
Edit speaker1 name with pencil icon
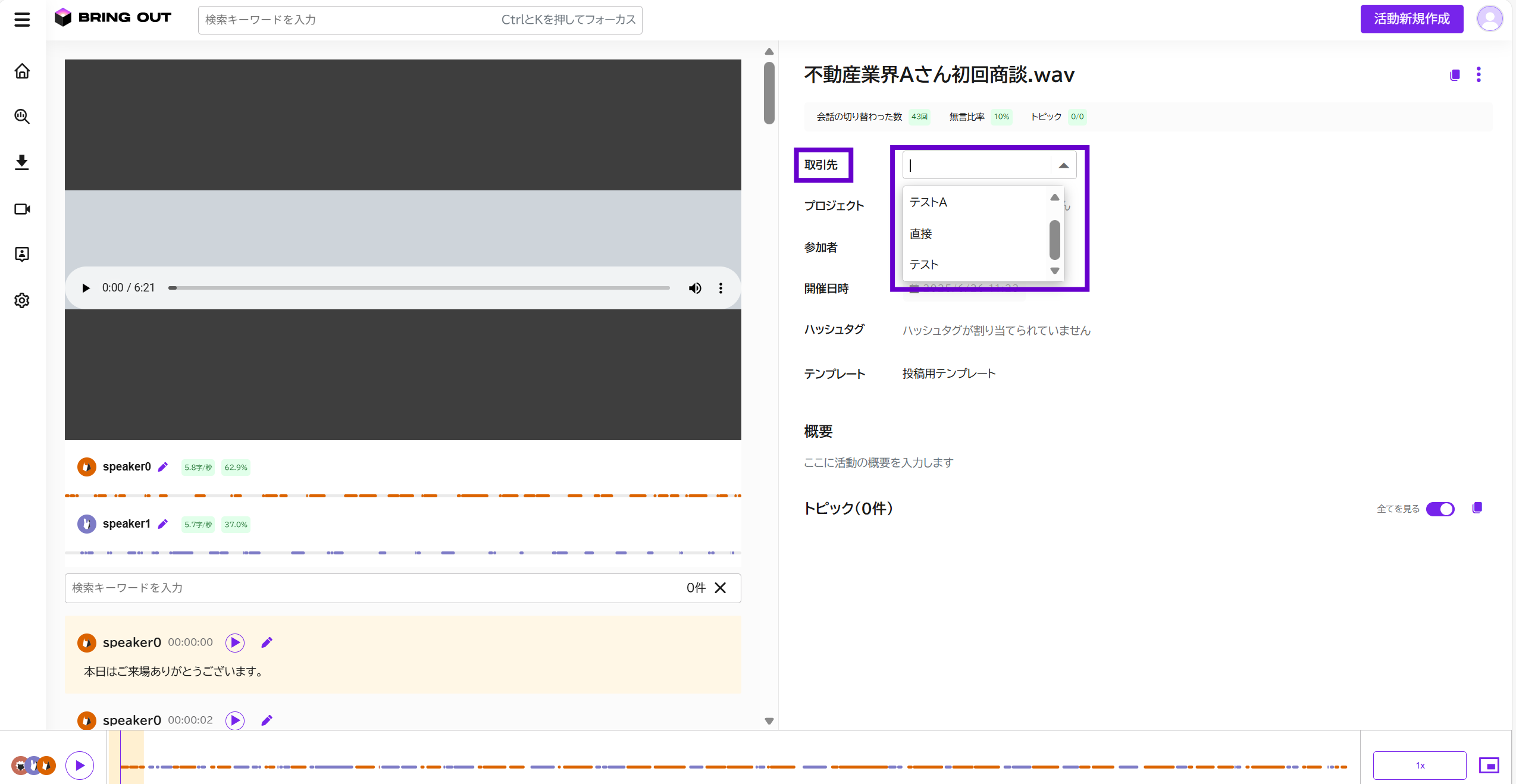pyautogui.click(x=163, y=524)
